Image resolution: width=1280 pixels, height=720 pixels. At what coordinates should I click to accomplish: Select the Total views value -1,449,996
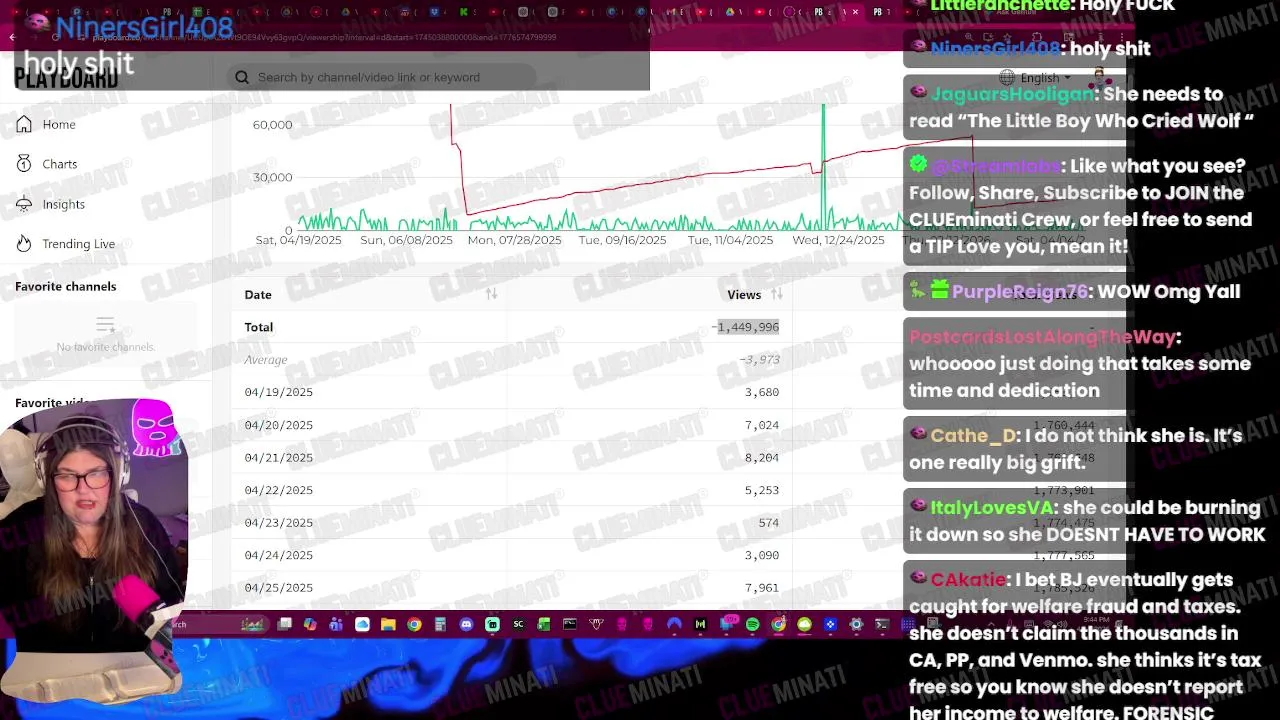click(746, 327)
